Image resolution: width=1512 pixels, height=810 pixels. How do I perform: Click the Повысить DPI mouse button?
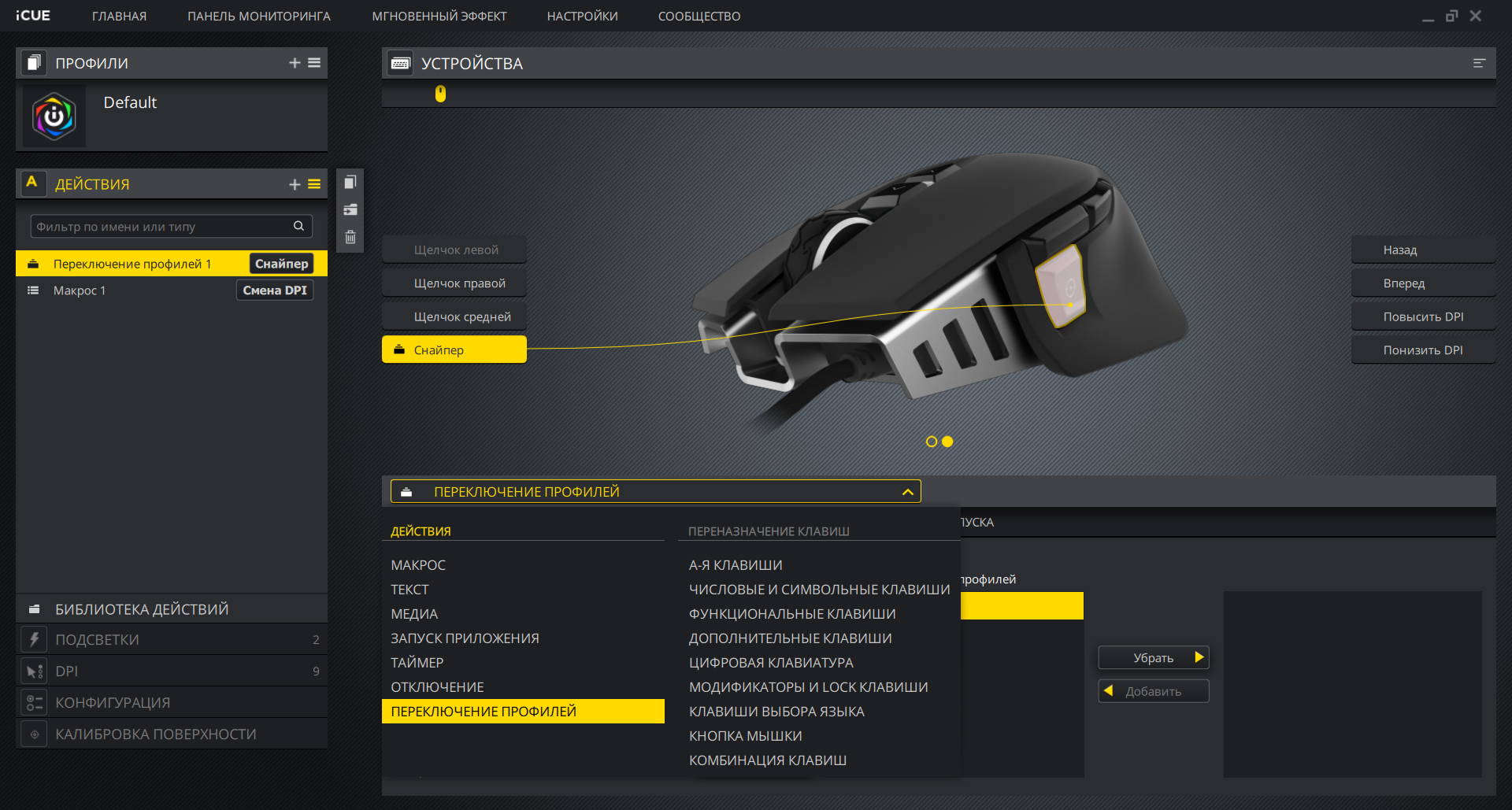pos(1423,316)
